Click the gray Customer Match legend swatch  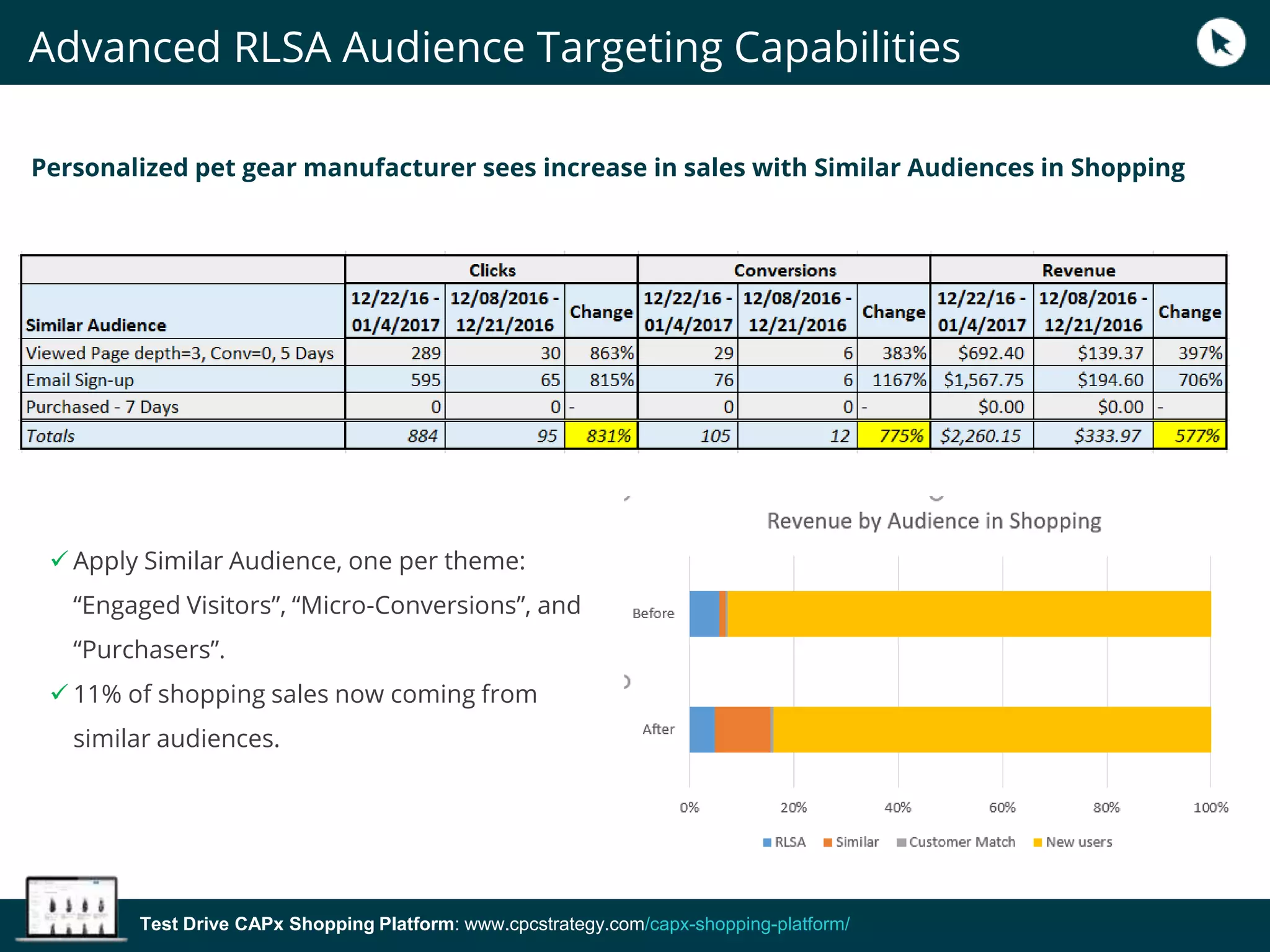901,842
